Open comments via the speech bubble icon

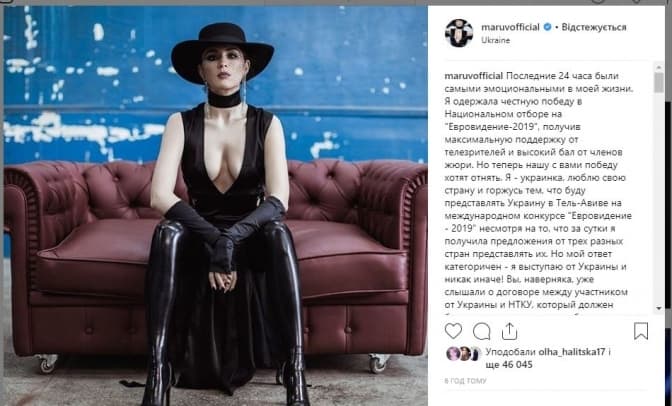[x=482, y=331]
